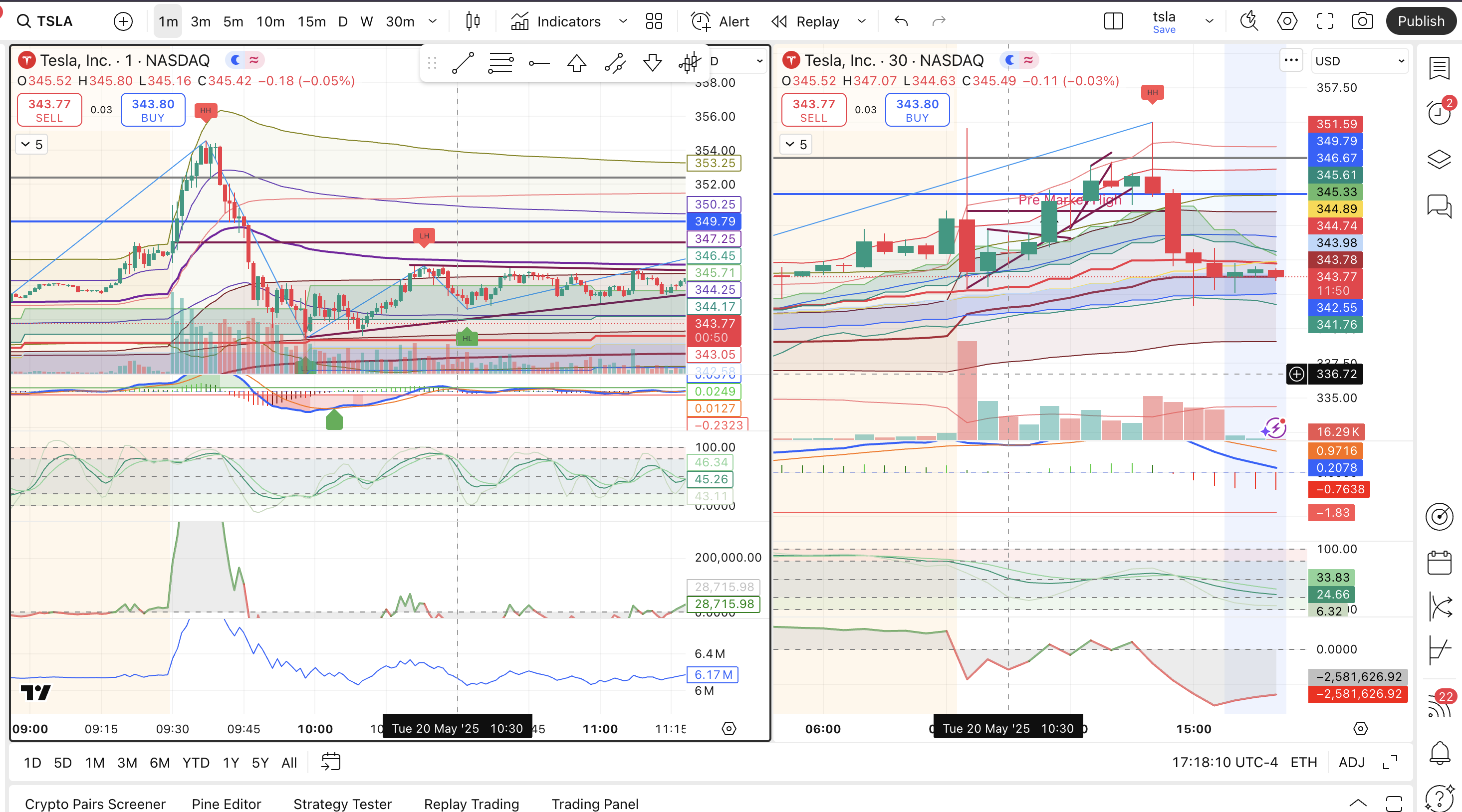The height and width of the screenshot is (812, 1462).
Task: Switch to the Daily (D) timeframe
Action: click(343, 21)
